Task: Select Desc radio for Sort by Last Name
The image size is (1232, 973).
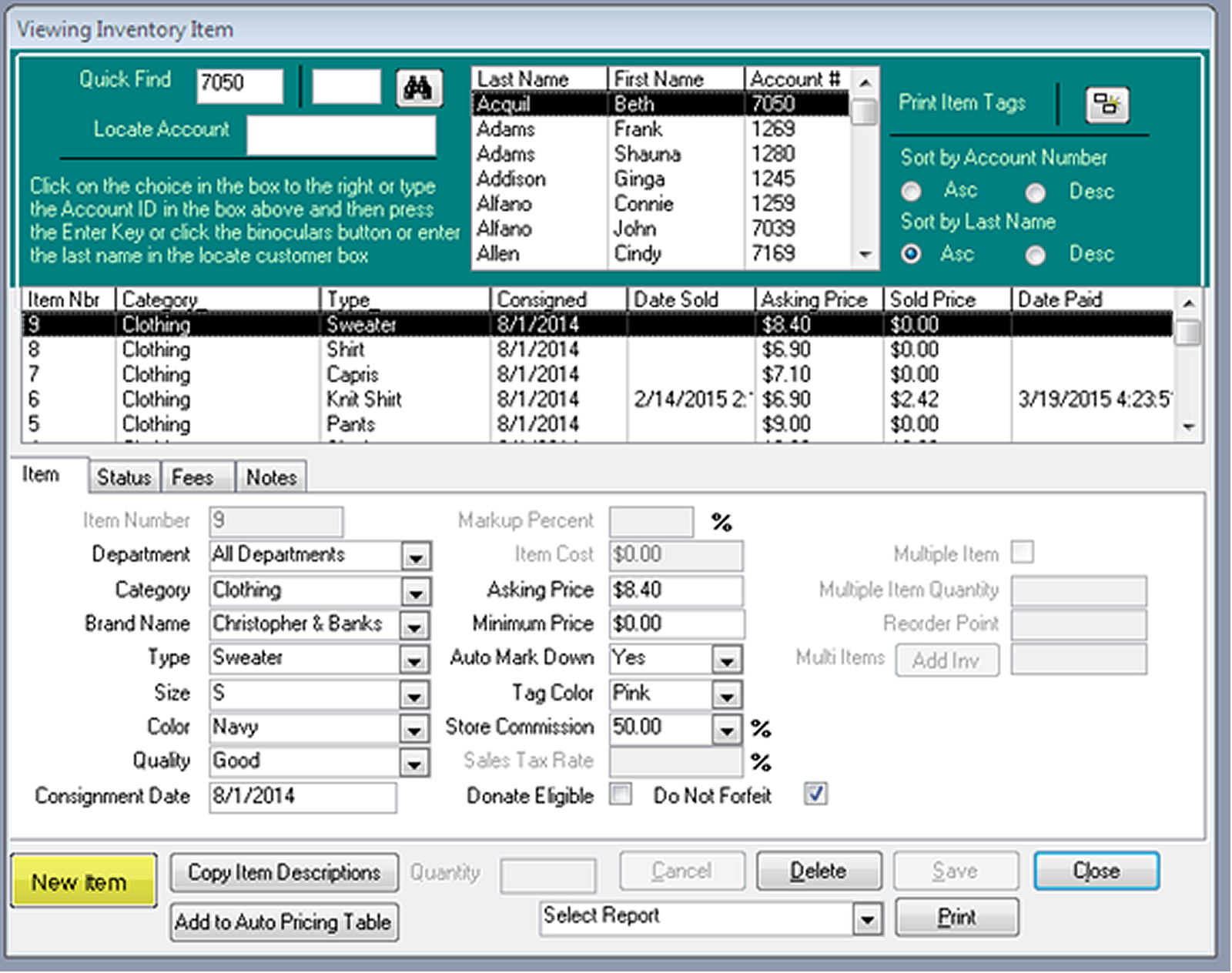Action: point(1036,254)
